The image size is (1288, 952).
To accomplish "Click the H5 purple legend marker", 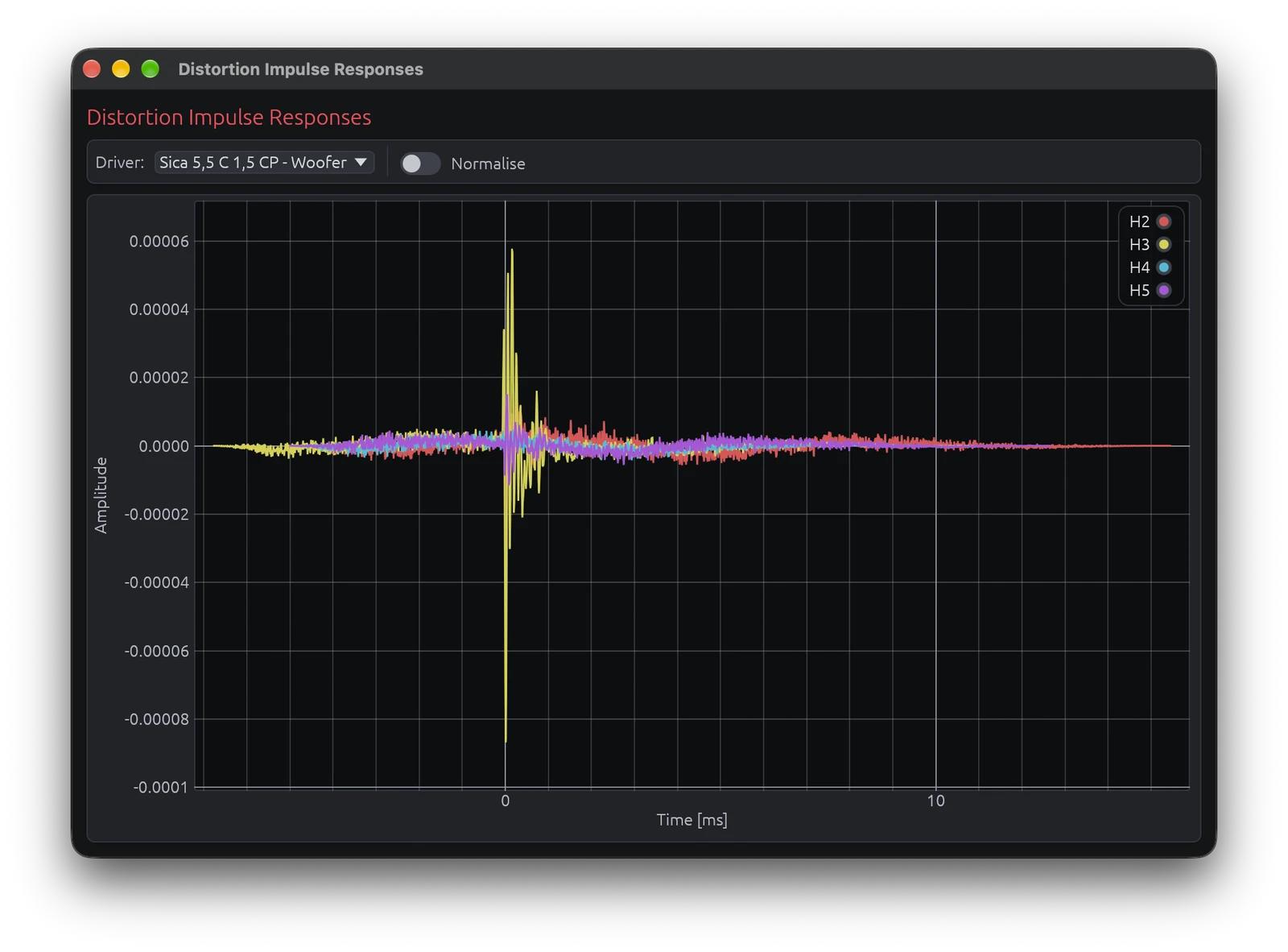I will point(1163,290).
